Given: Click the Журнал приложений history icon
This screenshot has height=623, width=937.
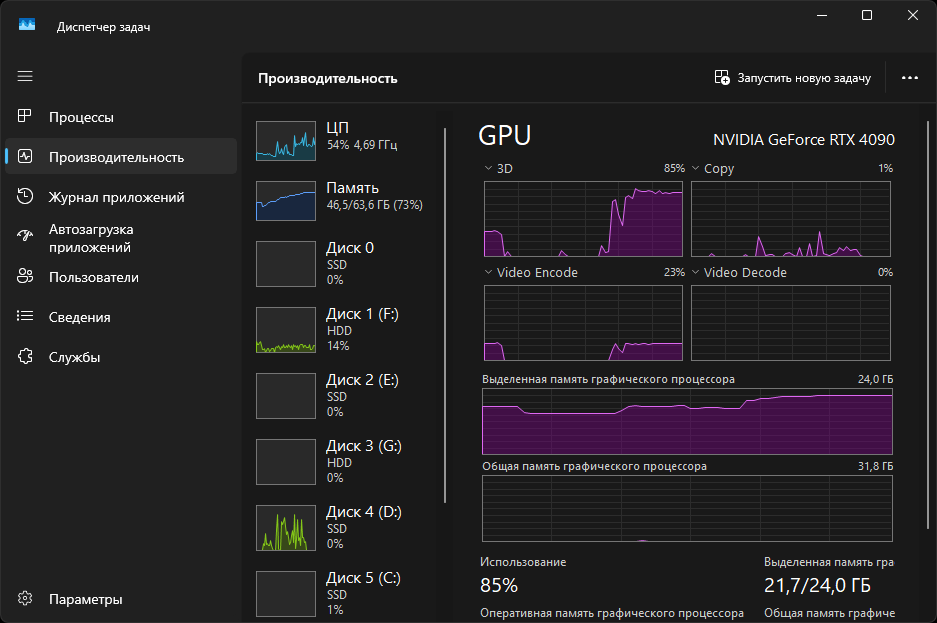Looking at the screenshot, I should [x=26, y=197].
